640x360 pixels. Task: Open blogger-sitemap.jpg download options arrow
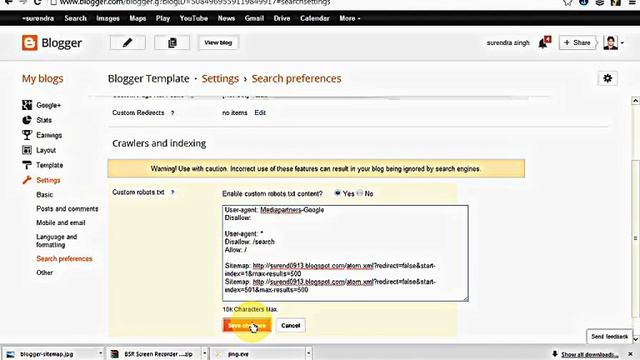click(100, 354)
